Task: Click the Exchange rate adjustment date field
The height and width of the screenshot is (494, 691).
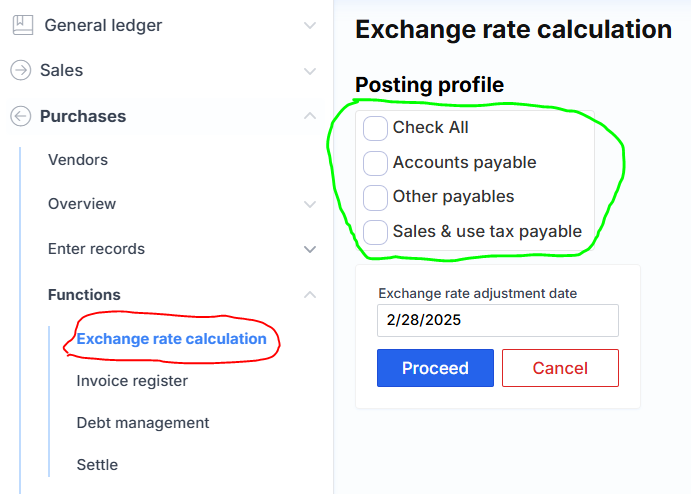Action: tap(498, 321)
